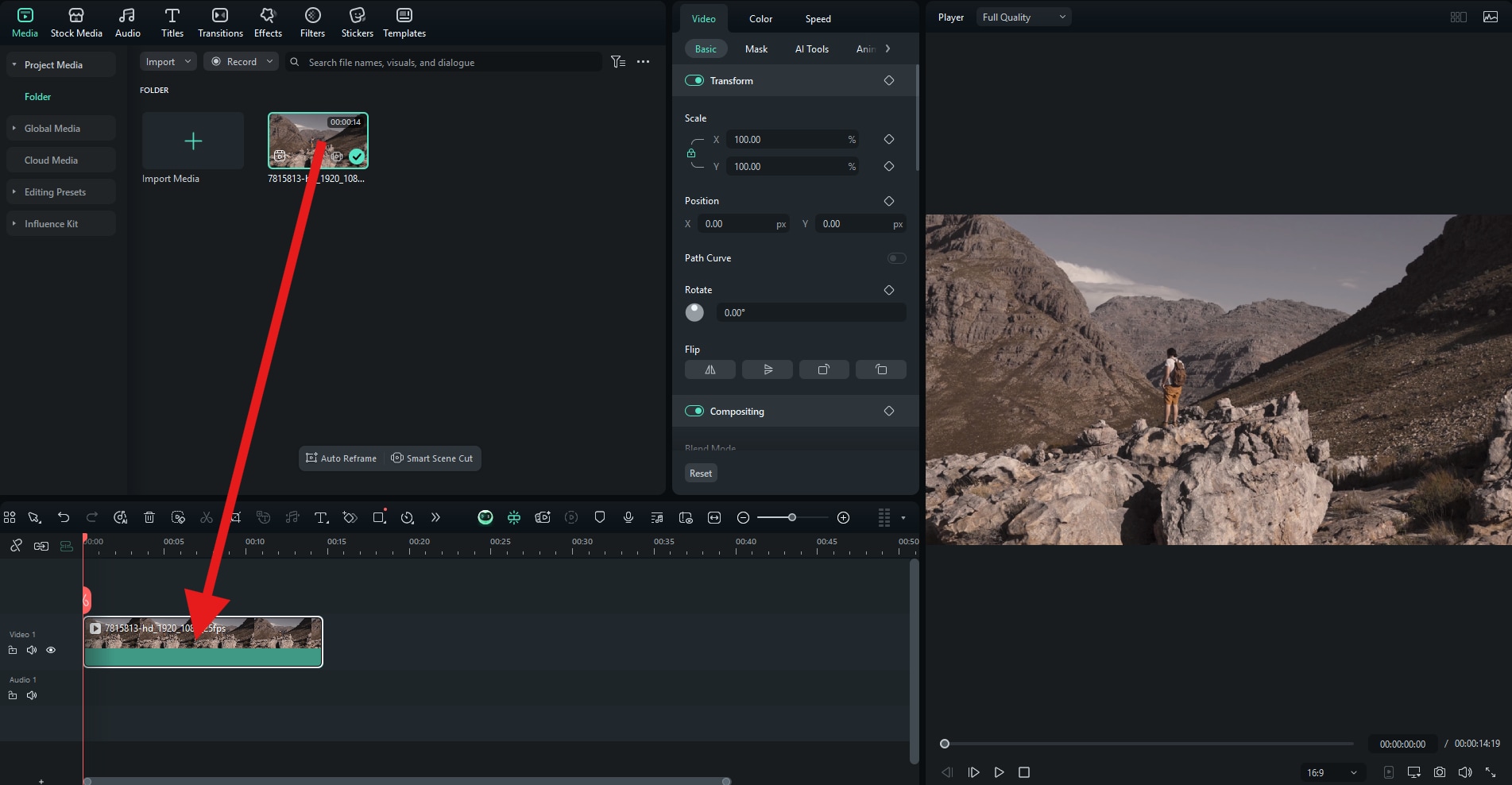Click the rotate dial knob
This screenshot has width=1512, height=785.
point(694,312)
